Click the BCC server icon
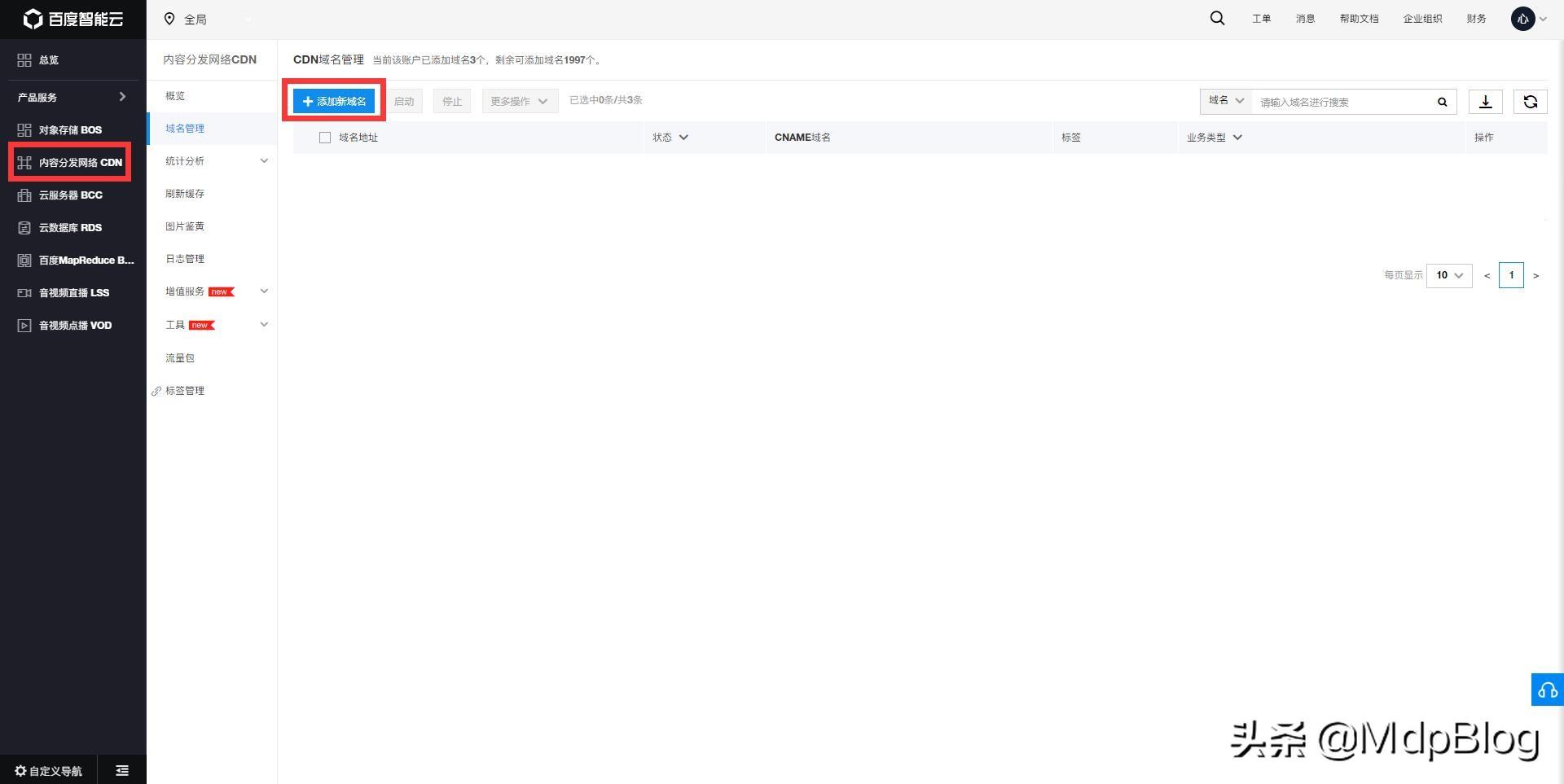1564x784 pixels. [24, 195]
